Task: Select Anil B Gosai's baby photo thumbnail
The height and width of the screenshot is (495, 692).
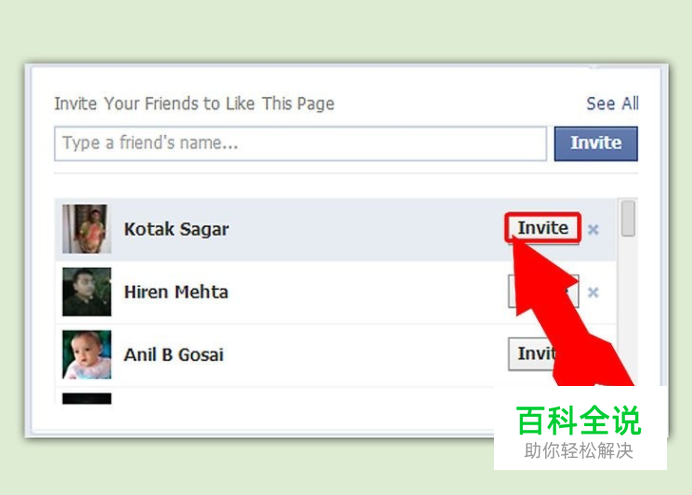Action: click(x=86, y=355)
